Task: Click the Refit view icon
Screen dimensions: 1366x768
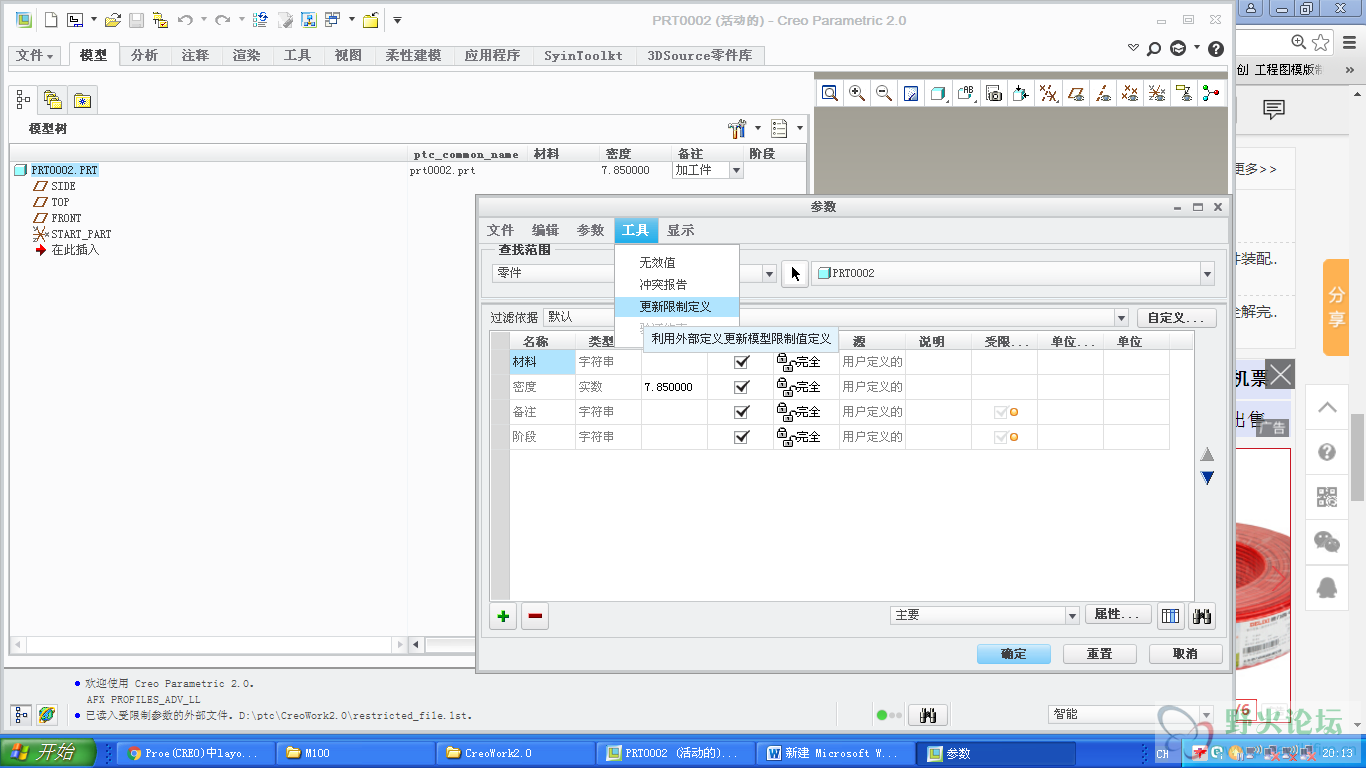Action: click(x=830, y=93)
